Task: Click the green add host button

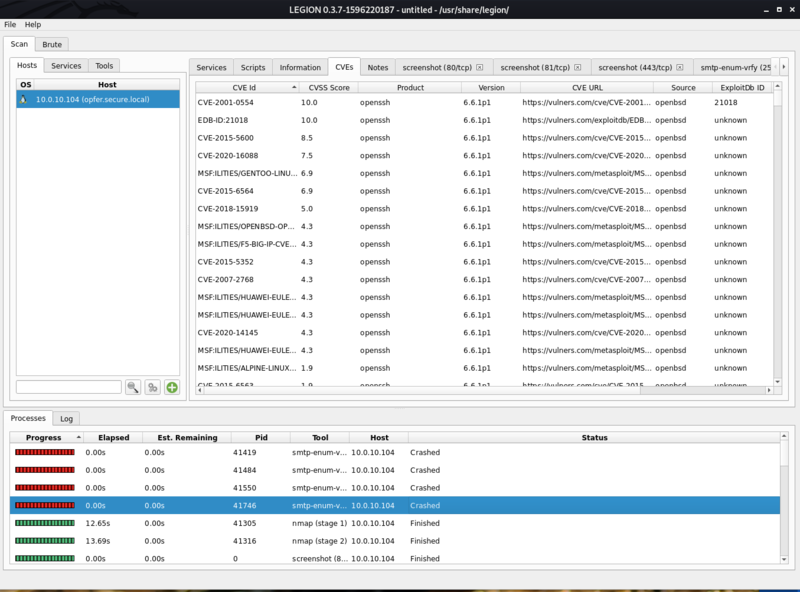Action: (x=172, y=387)
